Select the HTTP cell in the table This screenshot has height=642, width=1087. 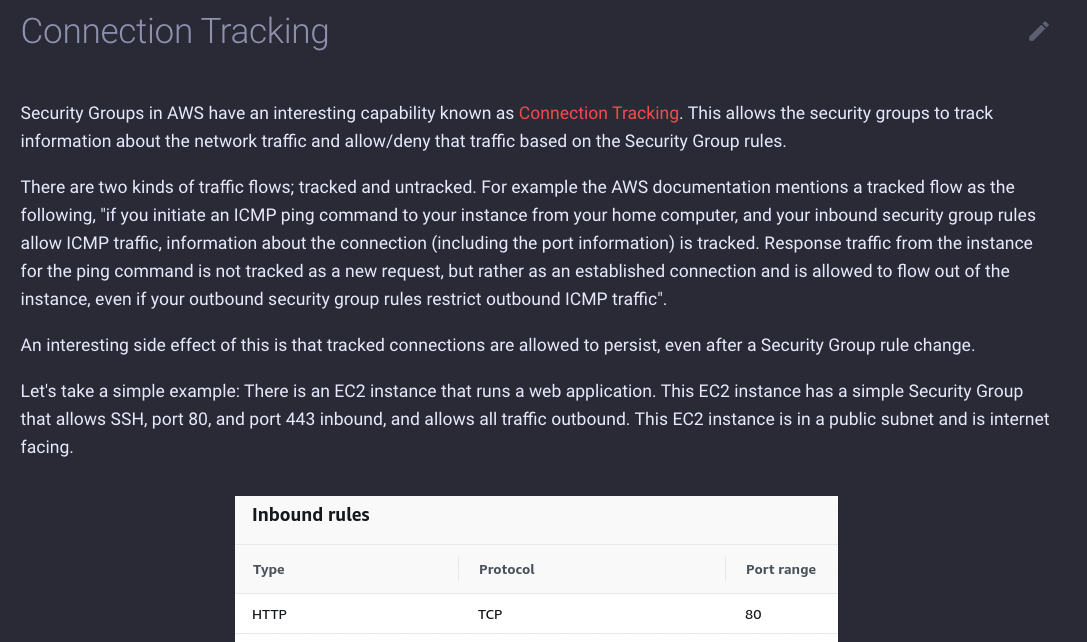269,614
